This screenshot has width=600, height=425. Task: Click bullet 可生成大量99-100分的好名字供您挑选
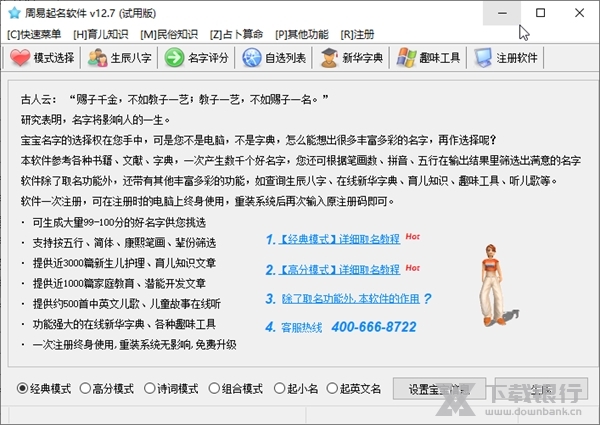tap(119, 223)
